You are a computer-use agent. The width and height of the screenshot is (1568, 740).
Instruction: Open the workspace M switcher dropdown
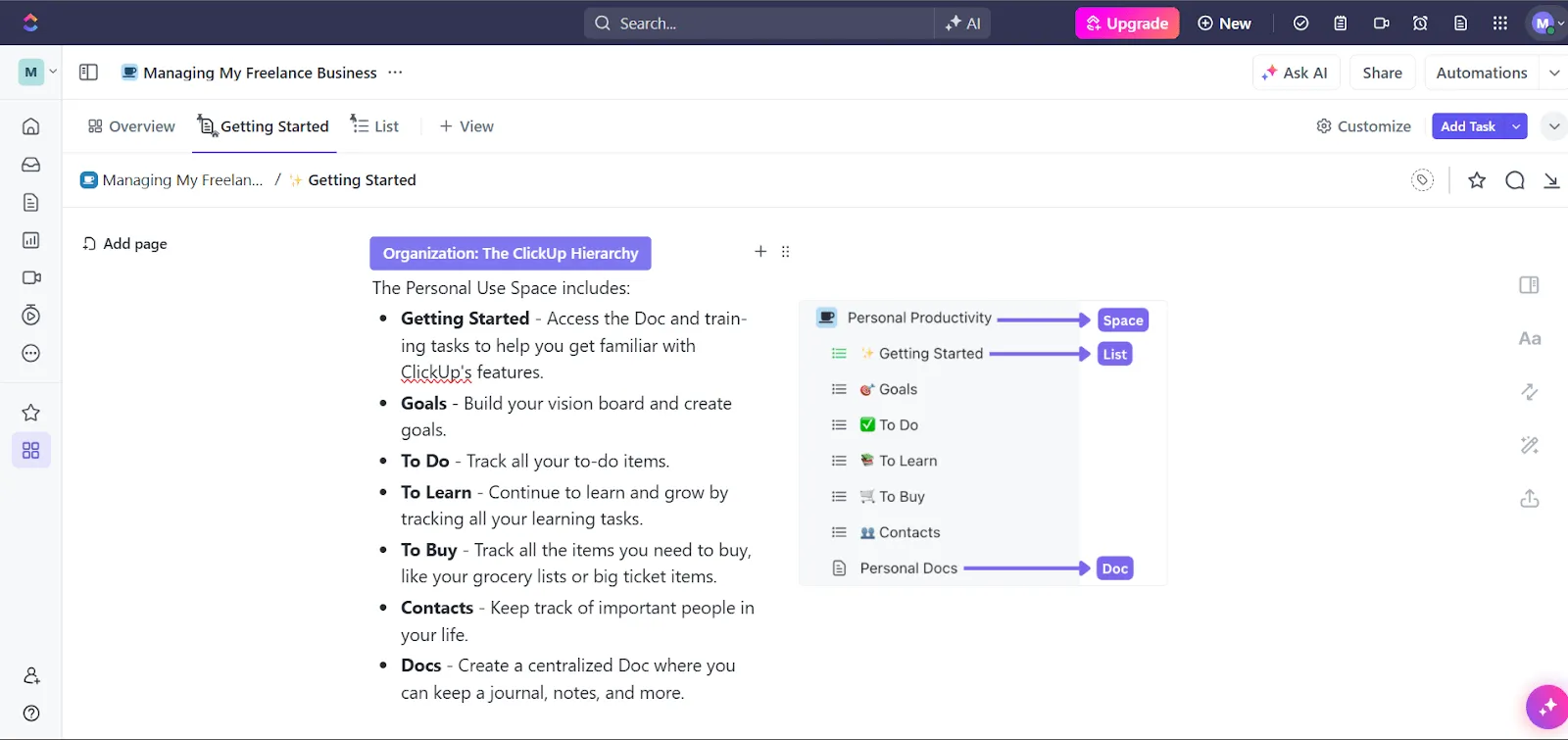[x=38, y=72]
